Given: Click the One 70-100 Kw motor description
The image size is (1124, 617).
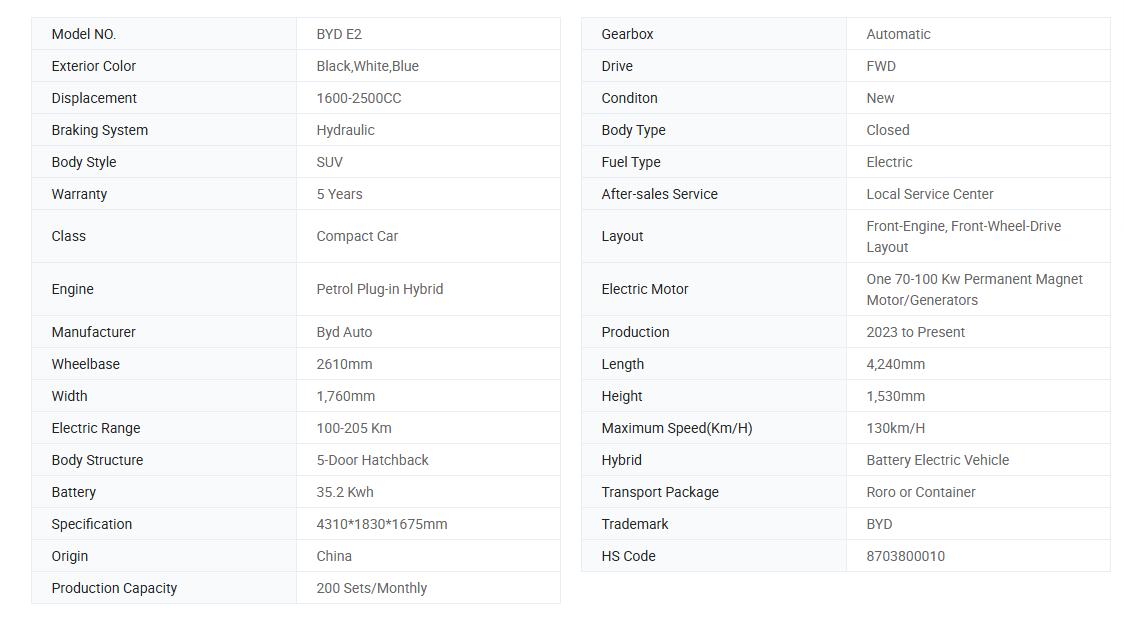Looking at the screenshot, I should 974,290.
